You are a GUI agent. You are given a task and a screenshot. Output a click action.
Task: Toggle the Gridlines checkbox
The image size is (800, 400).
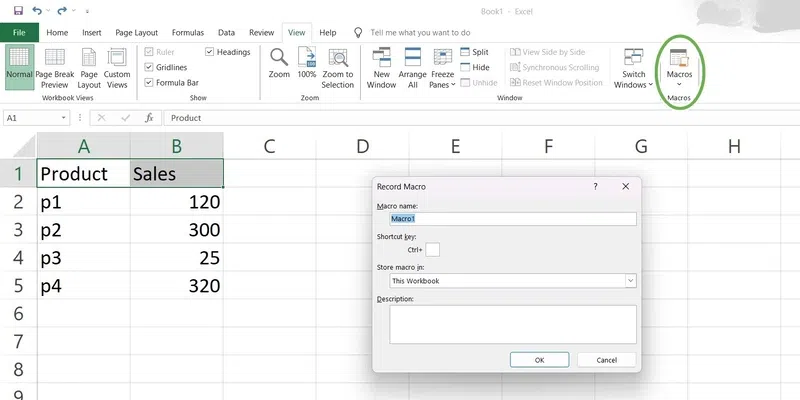(x=149, y=67)
